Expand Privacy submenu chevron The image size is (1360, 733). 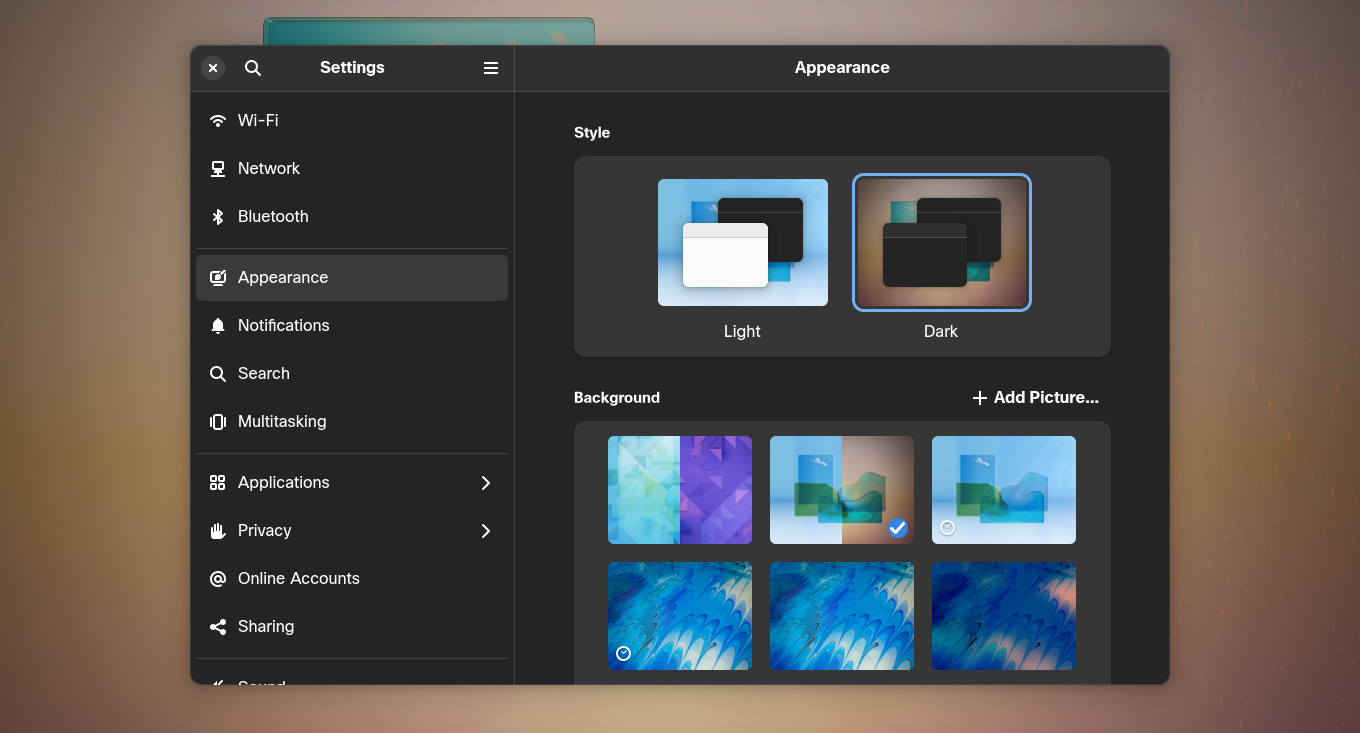coord(486,531)
